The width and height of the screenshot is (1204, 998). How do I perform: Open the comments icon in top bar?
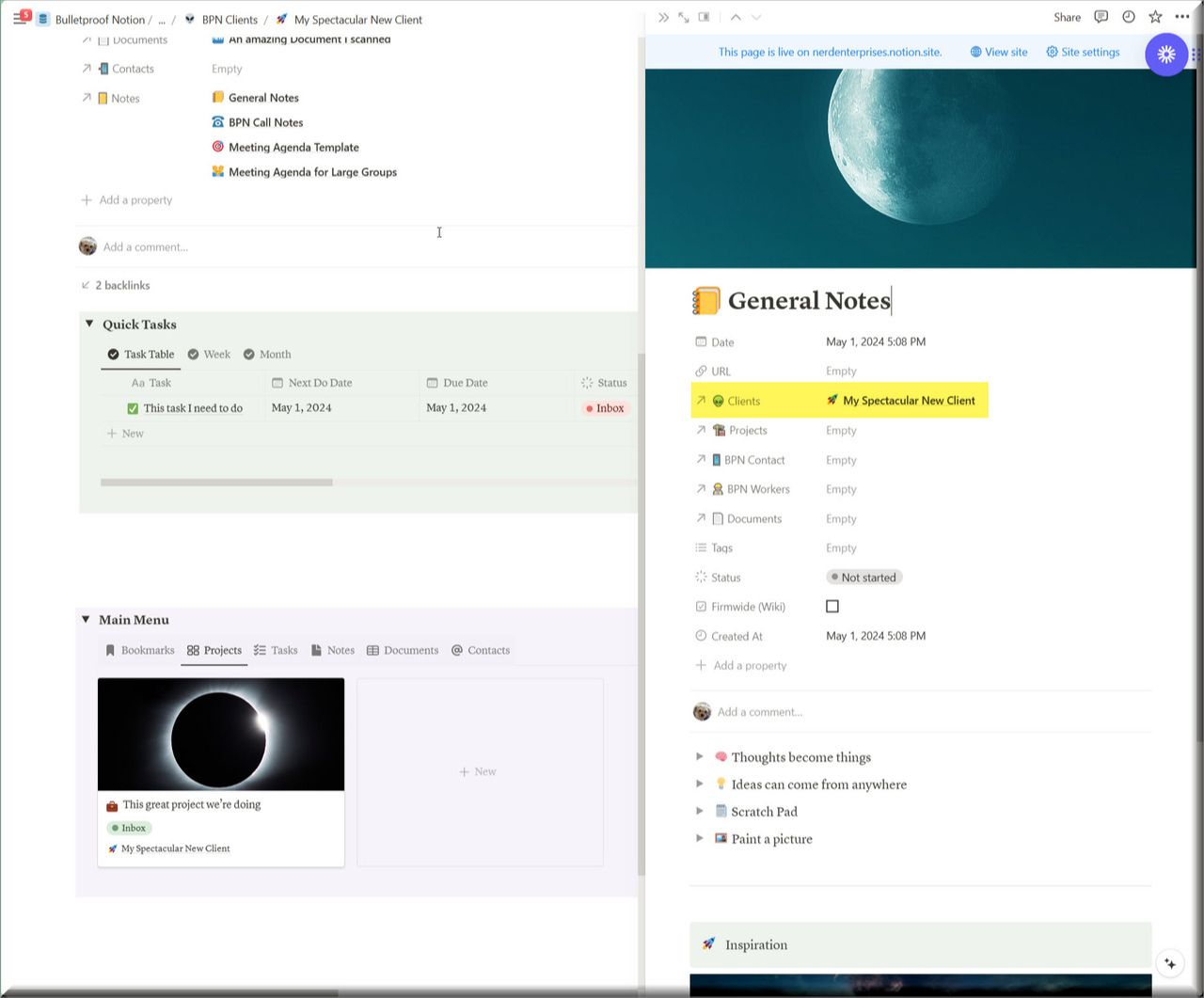[x=1101, y=17]
